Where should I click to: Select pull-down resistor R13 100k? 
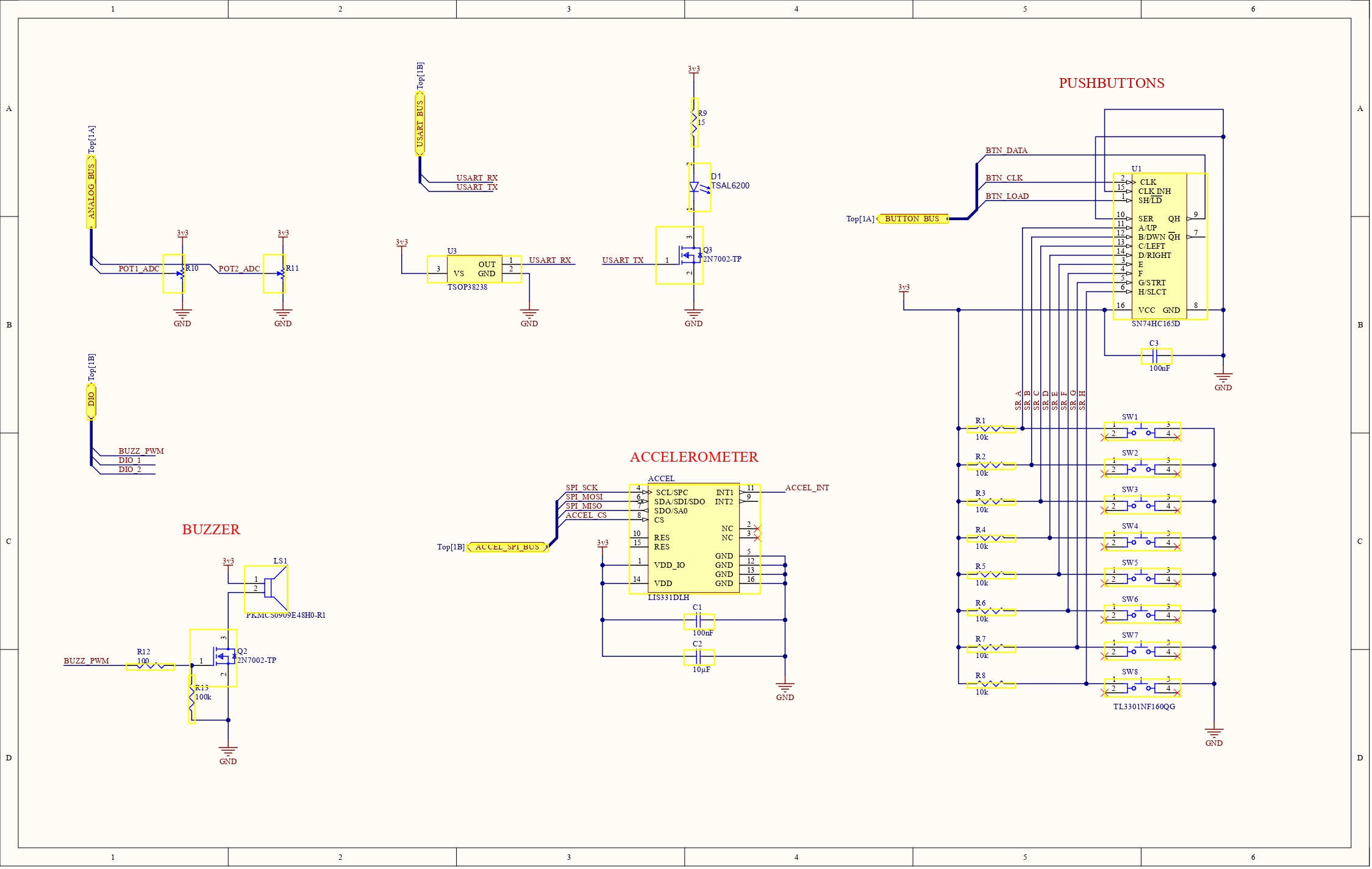coord(192,699)
